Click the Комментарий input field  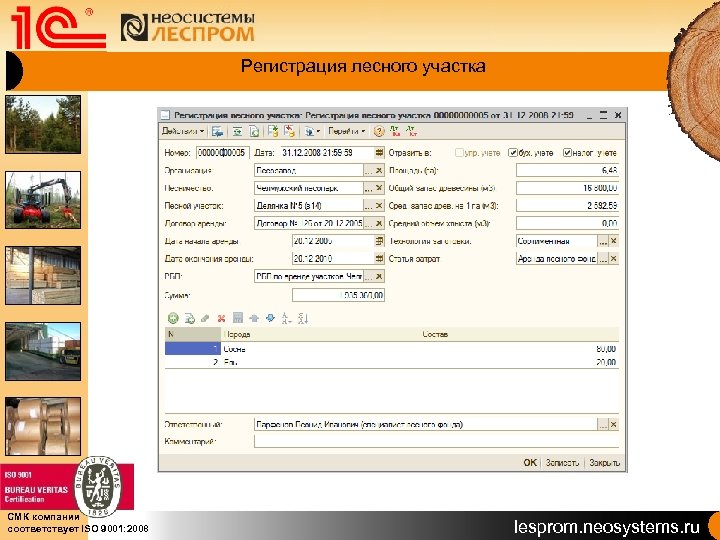click(436, 442)
